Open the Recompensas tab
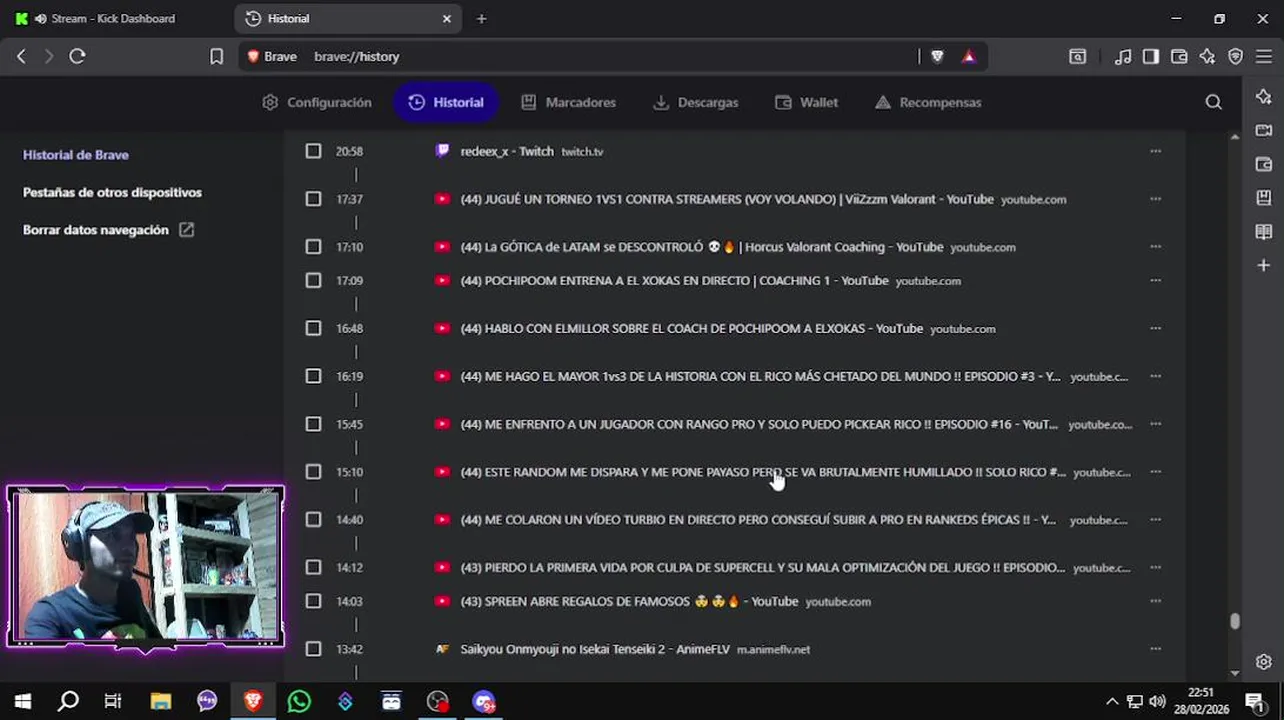This screenshot has width=1284, height=720. point(928,102)
